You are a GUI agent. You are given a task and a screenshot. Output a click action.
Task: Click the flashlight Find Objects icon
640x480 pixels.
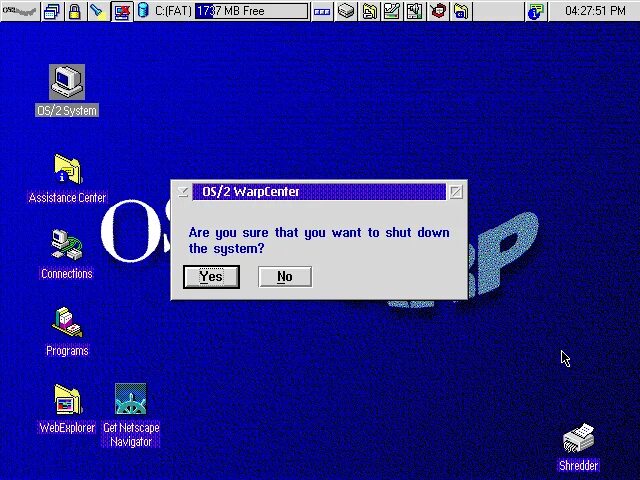pos(98,11)
